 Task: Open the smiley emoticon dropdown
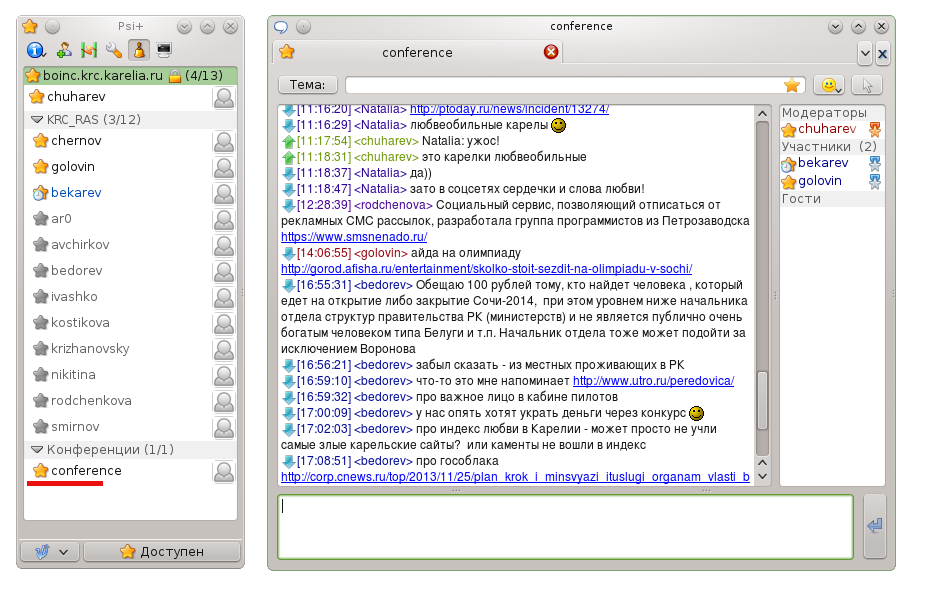[x=829, y=85]
